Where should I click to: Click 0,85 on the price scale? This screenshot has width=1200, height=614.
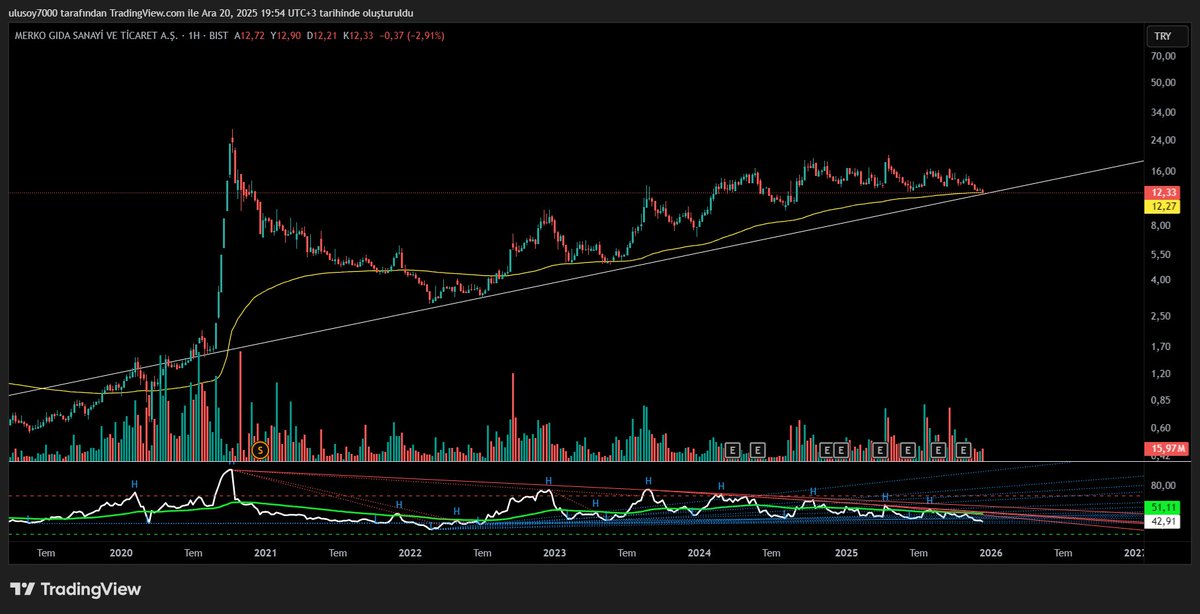pos(1163,401)
